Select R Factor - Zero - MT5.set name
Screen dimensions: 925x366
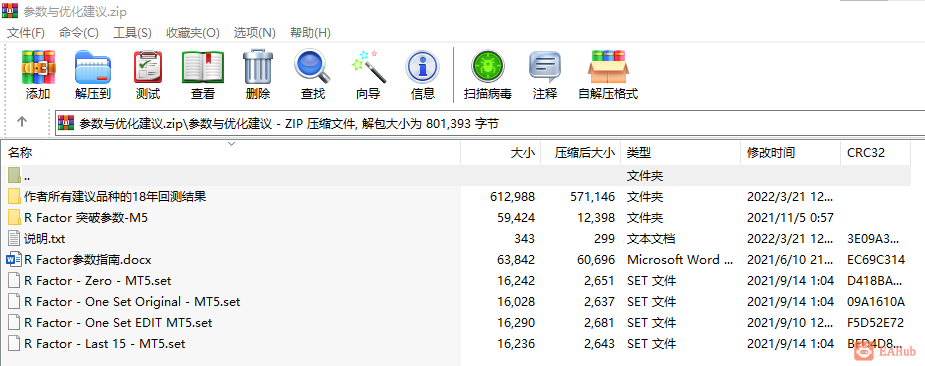98,280
